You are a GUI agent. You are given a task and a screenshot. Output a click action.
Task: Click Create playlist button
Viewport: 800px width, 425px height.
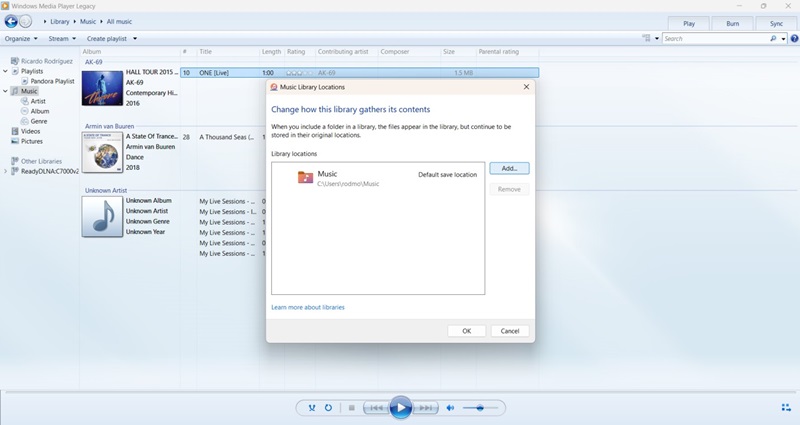pyautogui.click(x=107, y=38)
